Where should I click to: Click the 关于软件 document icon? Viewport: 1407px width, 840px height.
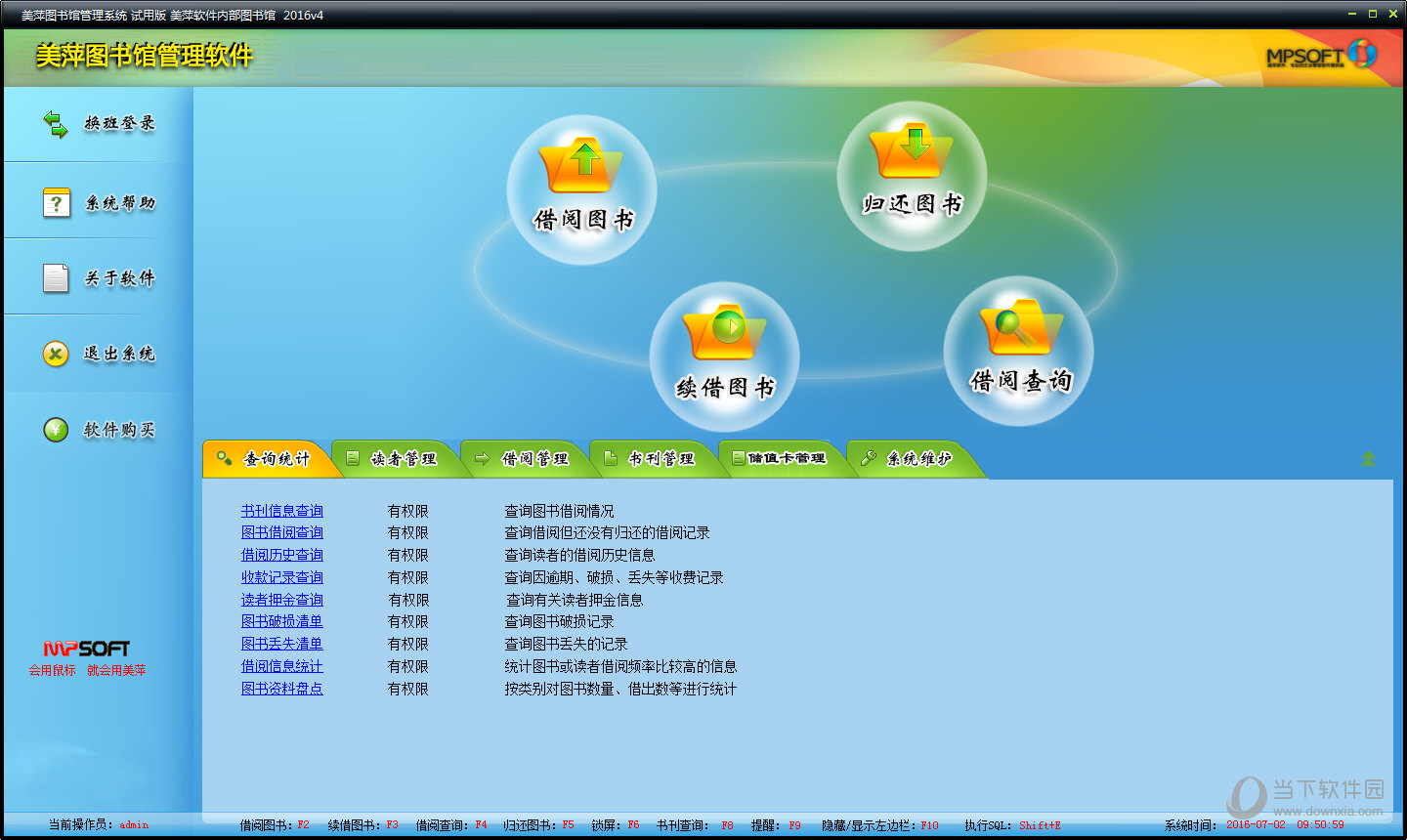[x=56, y=278]
